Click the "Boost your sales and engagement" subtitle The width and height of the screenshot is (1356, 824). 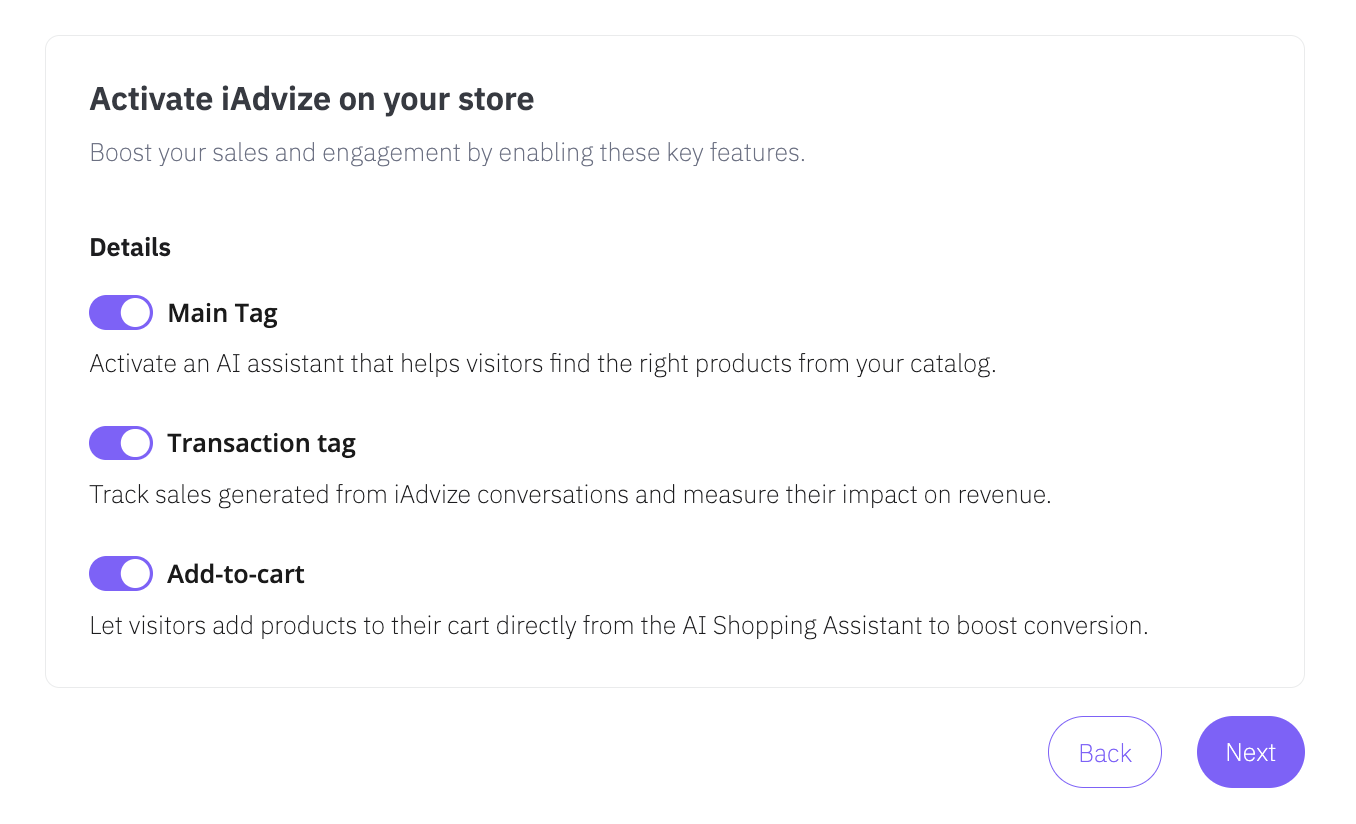tap(447, 153)
